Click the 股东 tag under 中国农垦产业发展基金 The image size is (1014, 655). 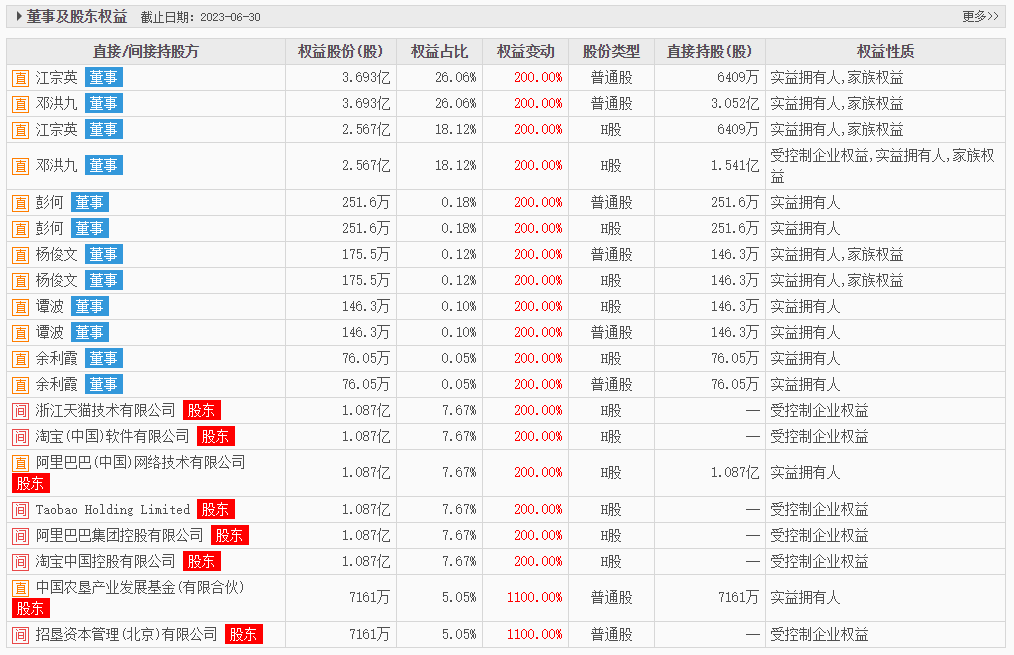[x=30, y=608]
